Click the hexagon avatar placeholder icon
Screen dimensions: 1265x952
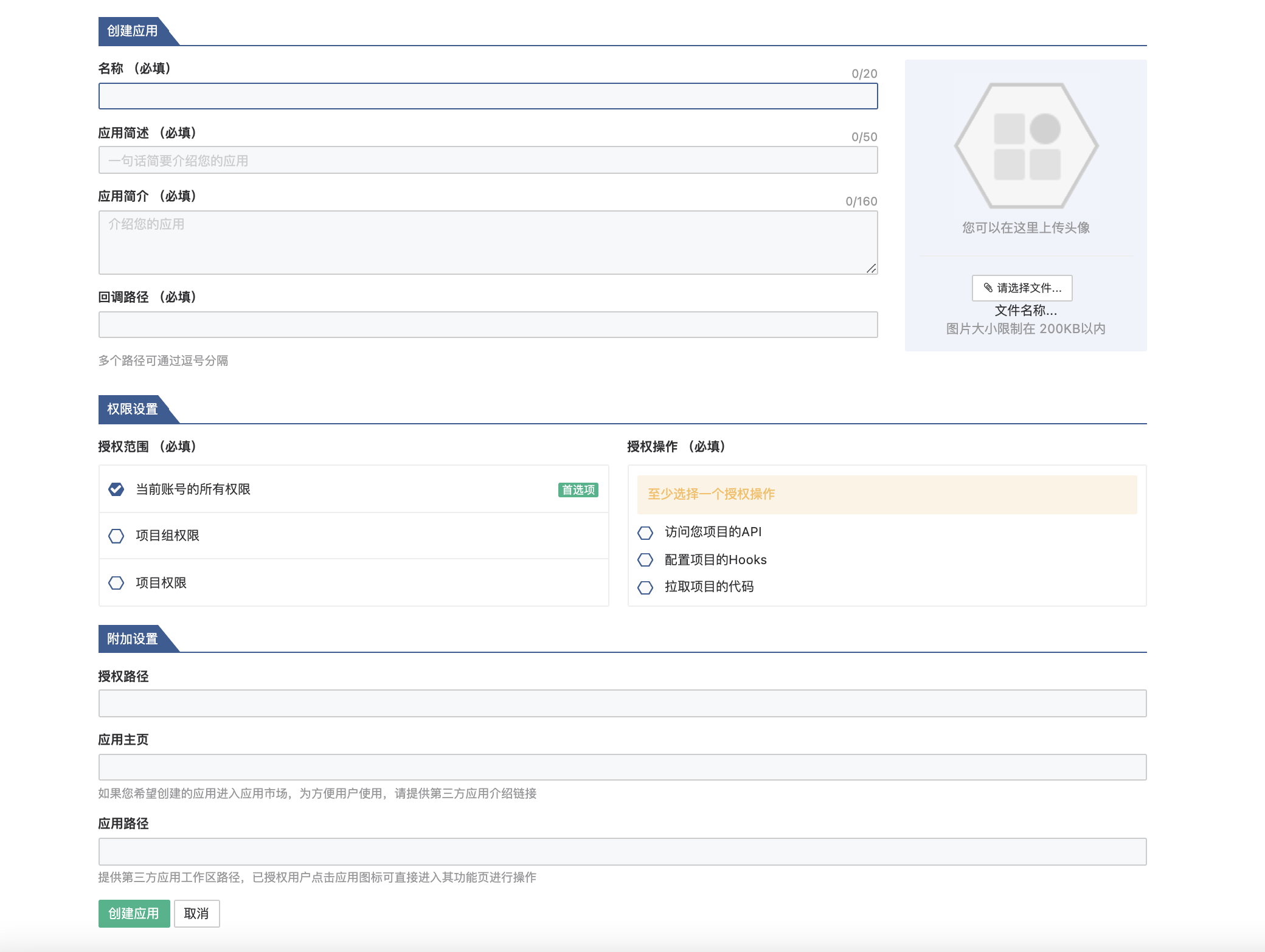pyautogui.click(x=1026, y=146)
